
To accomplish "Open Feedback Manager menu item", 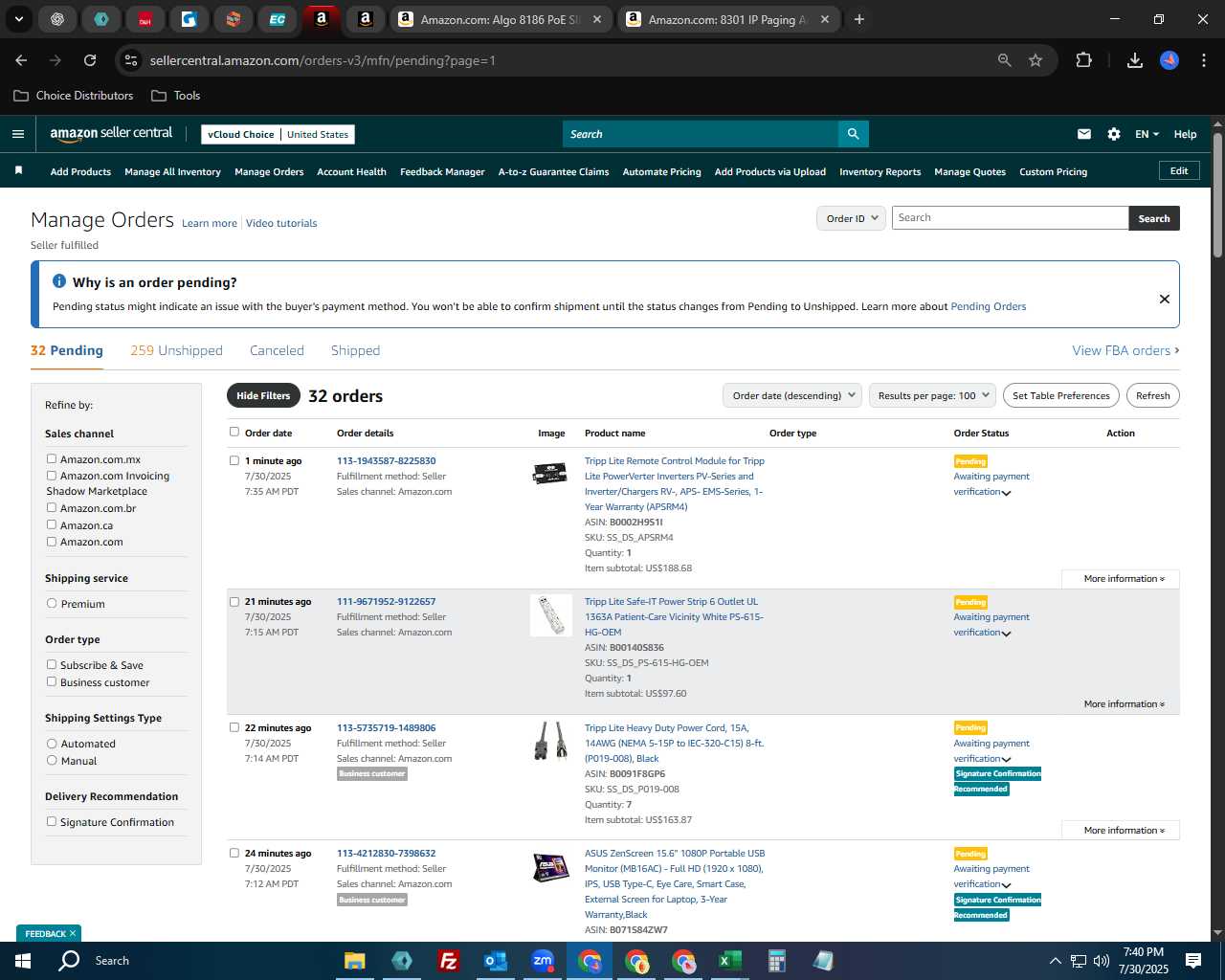I will point(442,171).
